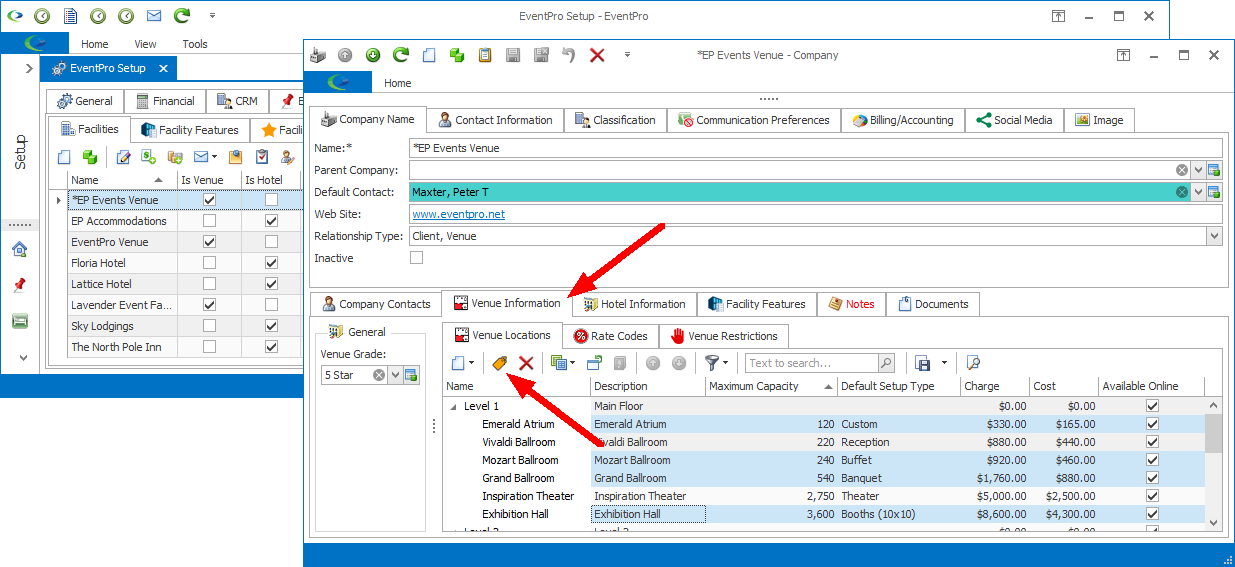Click the undo arrow in Company window toolbar
Viewport: 1235px width, 567px height.
[568, 55]
